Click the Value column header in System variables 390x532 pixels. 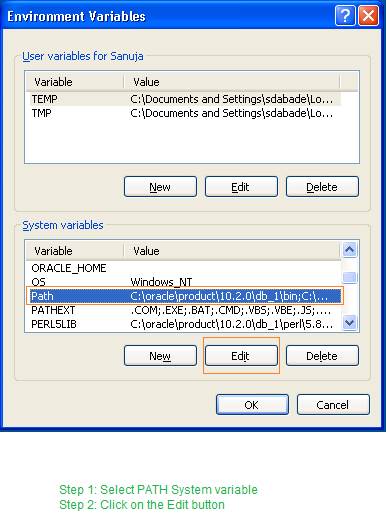(x=231, y=251)
